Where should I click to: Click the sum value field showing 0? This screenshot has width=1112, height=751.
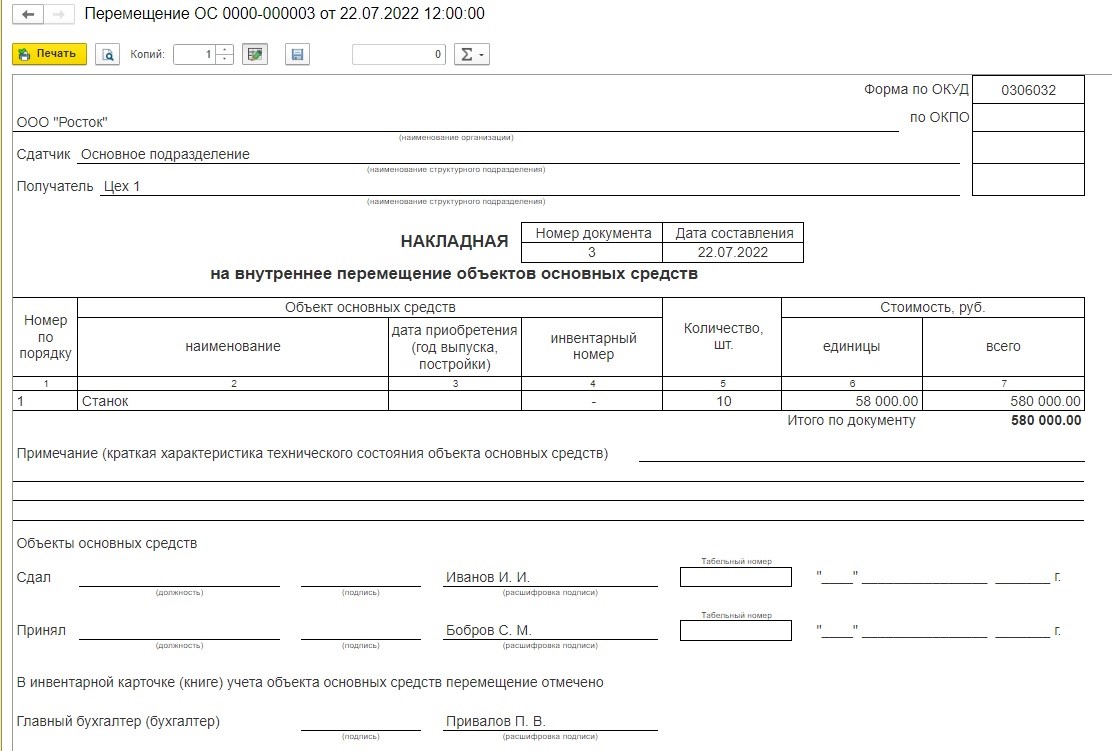point(398,54)
